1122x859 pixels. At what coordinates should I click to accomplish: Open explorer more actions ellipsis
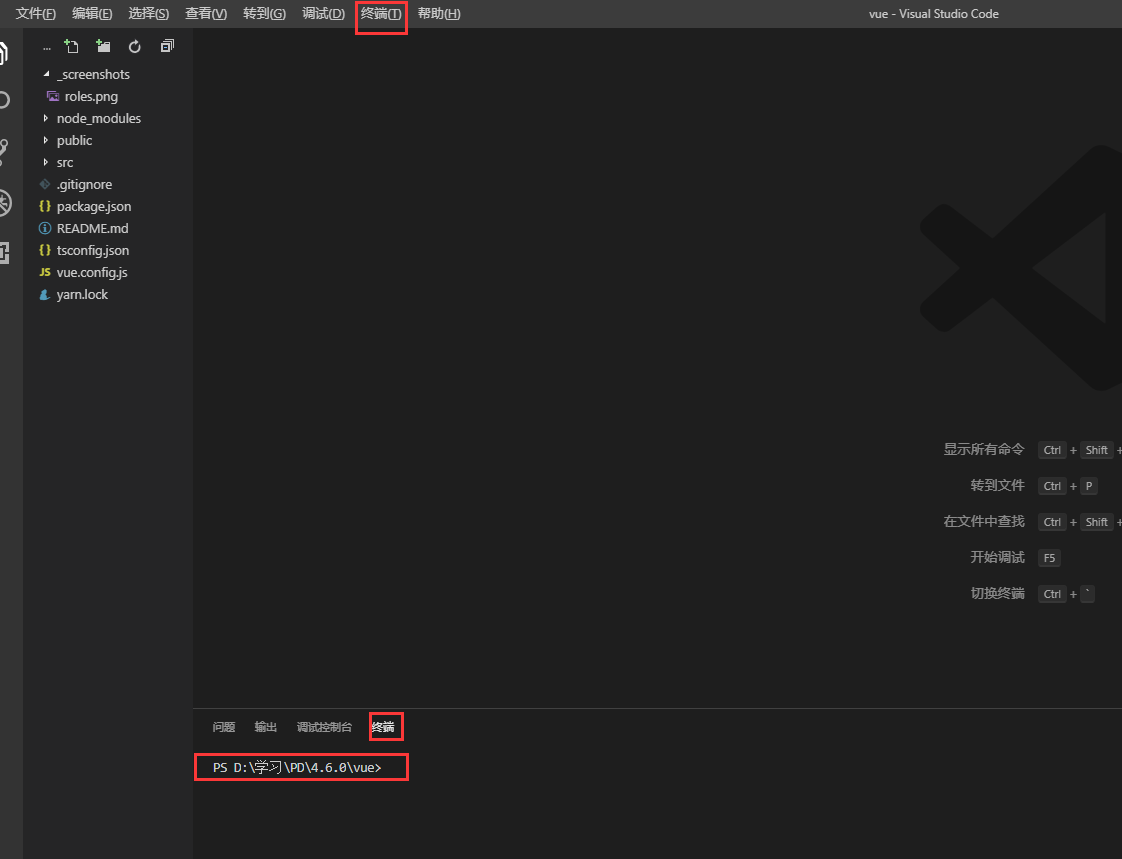[47, 49]
